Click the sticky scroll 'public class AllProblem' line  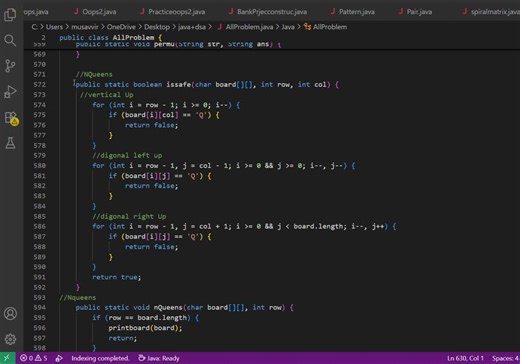pos(110,37)
